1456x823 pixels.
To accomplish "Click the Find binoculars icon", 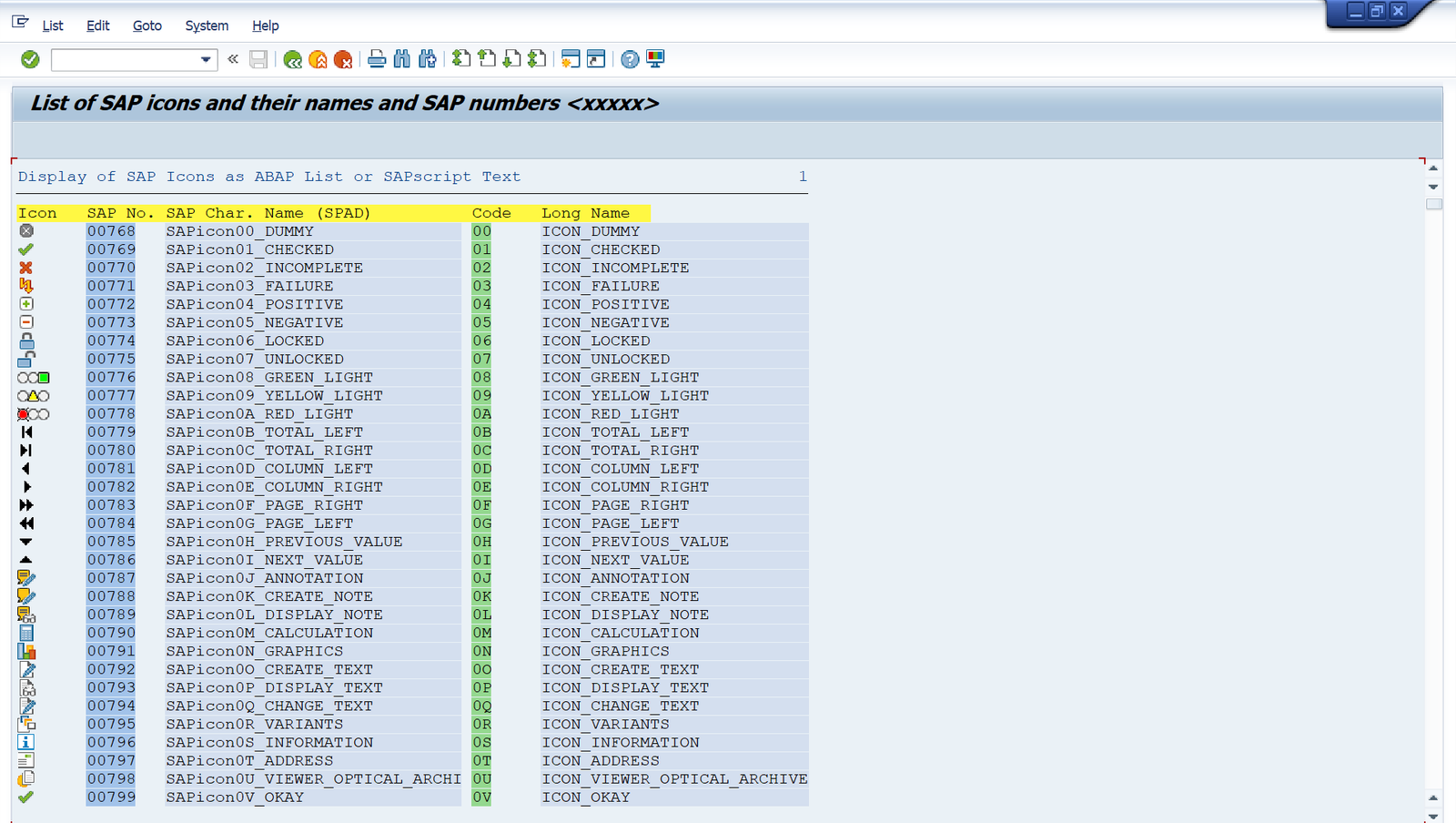I will pos(402,59).
